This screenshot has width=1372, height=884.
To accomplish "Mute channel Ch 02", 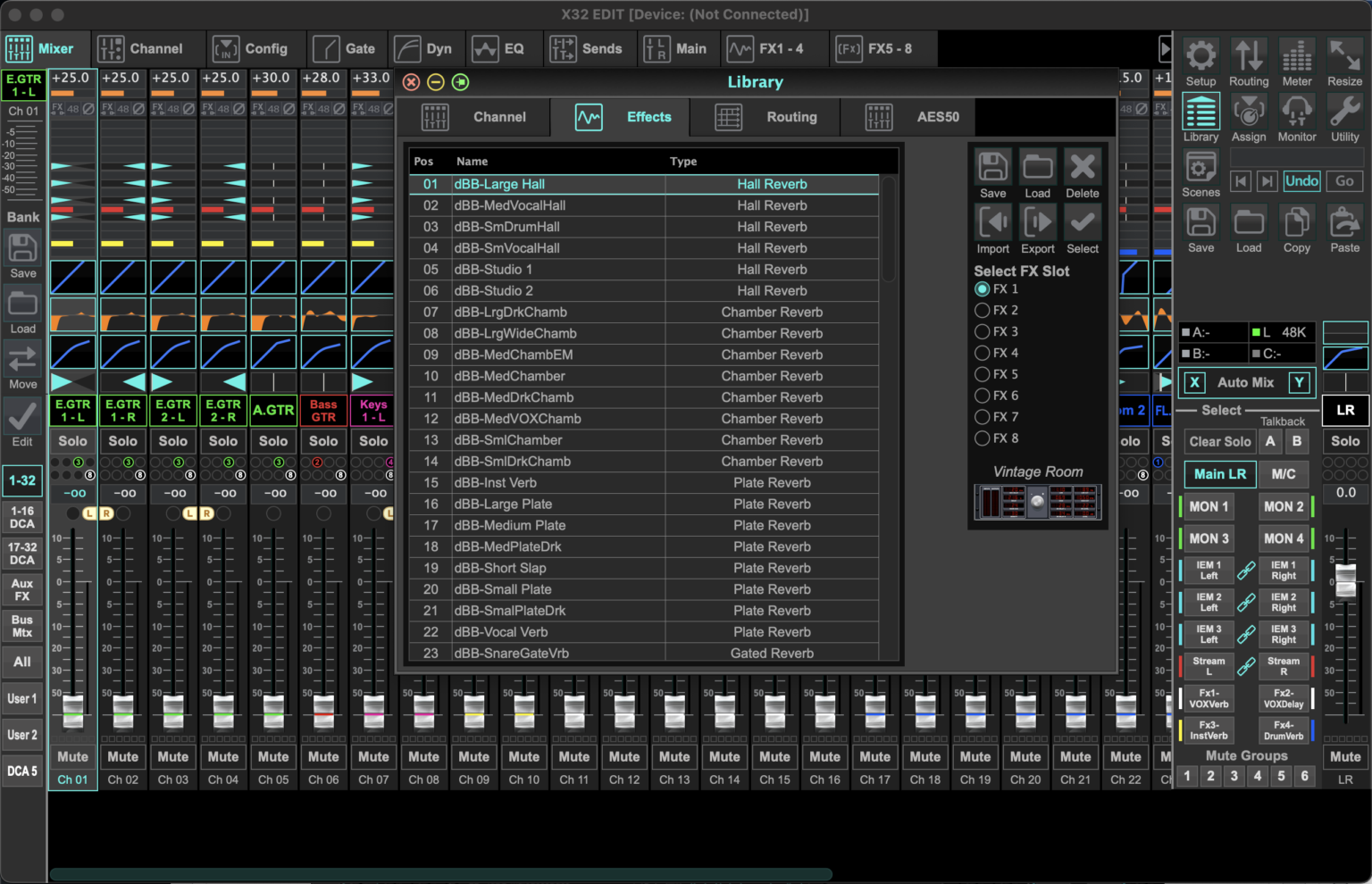I will tap(122, 756).
